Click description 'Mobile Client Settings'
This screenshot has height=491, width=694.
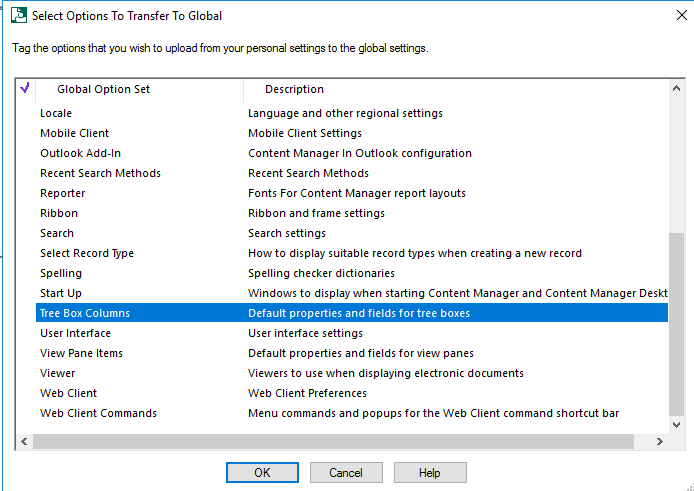(x=305, y=133)
